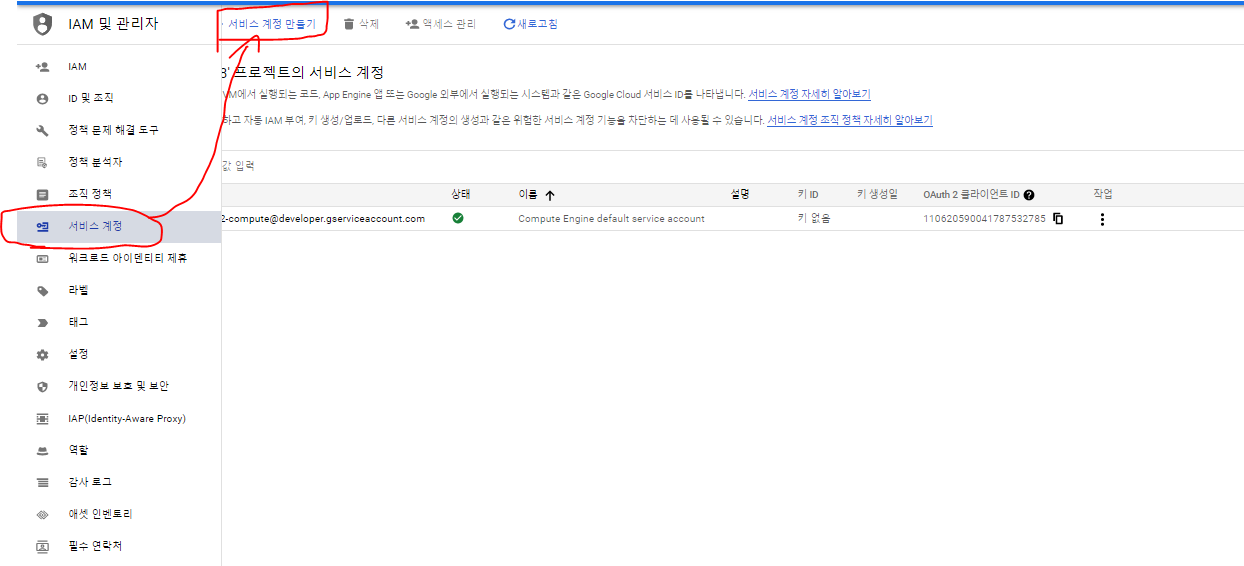Viewport: 1244px width, 566px height.
Task: Click the 필수 연락처 contact icon
Action: (x=42, y=547)
